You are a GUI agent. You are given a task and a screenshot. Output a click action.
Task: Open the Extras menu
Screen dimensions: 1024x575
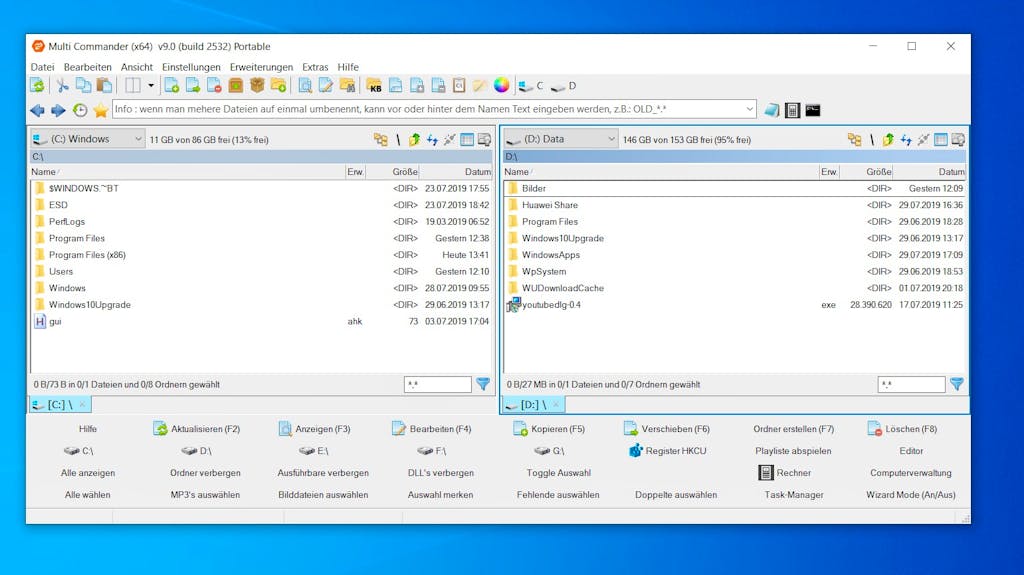pos(315,67)
